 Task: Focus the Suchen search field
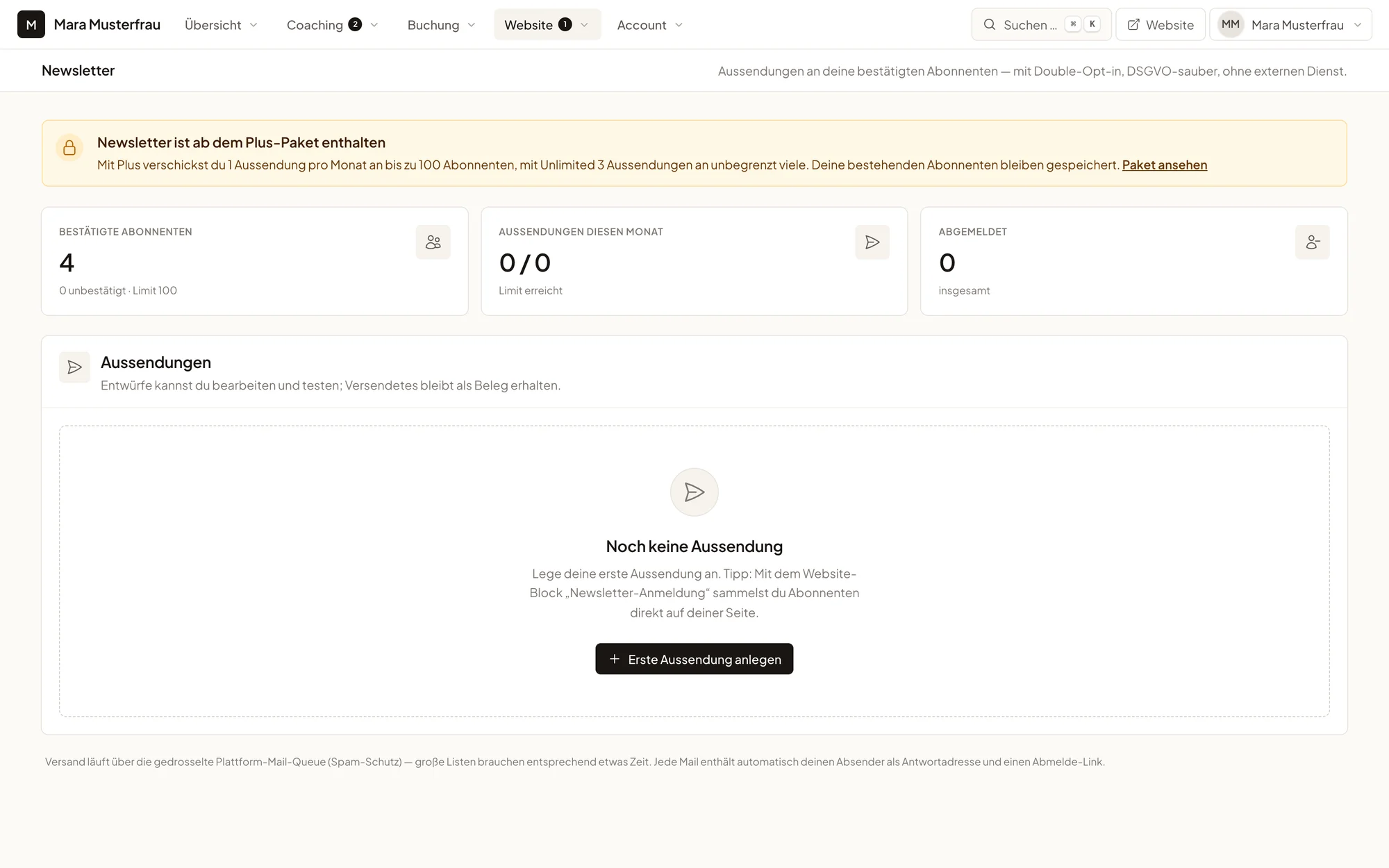(1041, 24)
